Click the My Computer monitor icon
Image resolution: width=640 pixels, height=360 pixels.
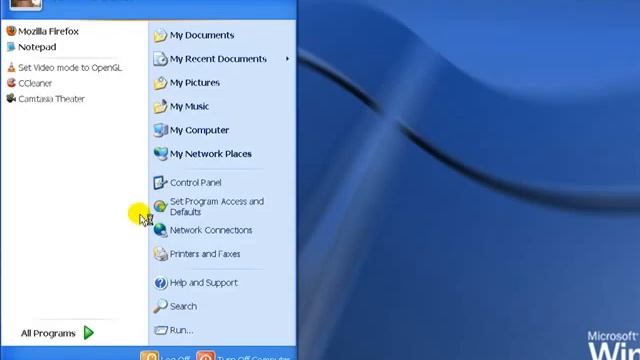click(x=160, y=130)
